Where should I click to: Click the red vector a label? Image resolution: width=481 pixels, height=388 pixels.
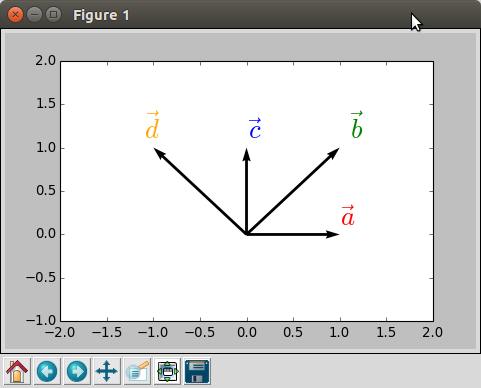(x=348, y=216)
